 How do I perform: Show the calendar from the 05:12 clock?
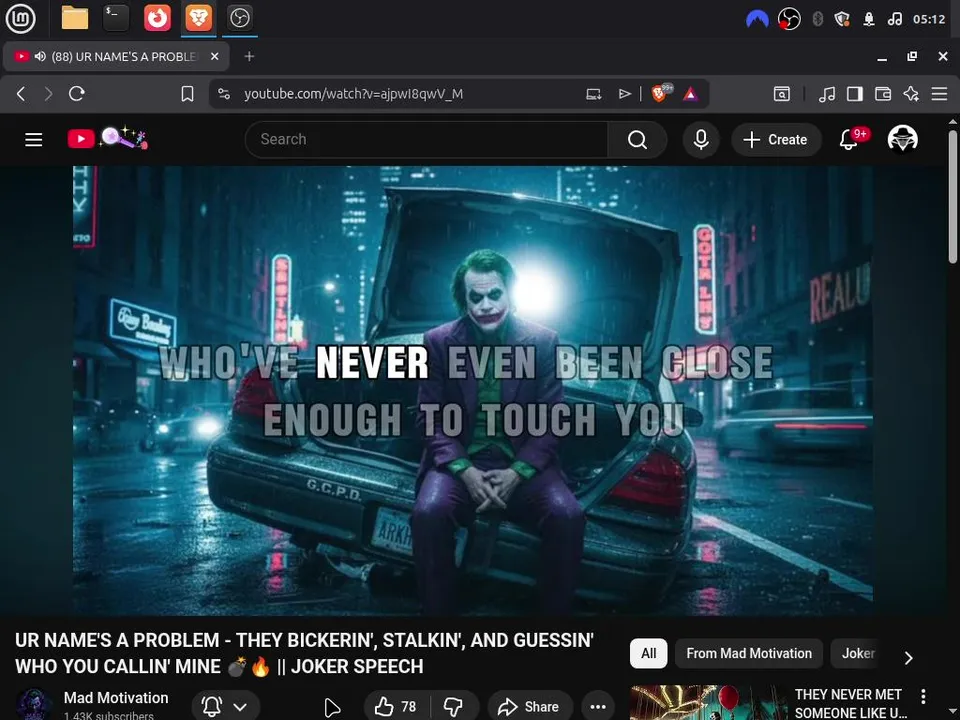click(x=929, y=19)
